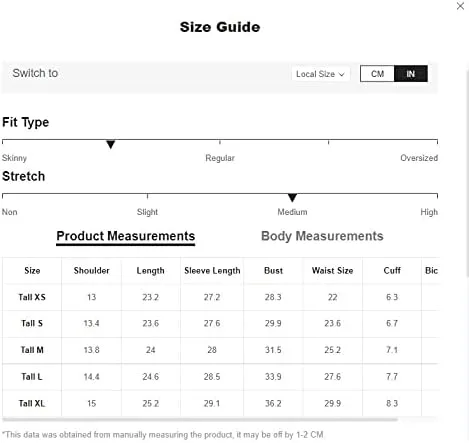This screenshot has width=469, height=443.
Task: Click the vertical scrollbar on right edge
Action: [467, 173]
